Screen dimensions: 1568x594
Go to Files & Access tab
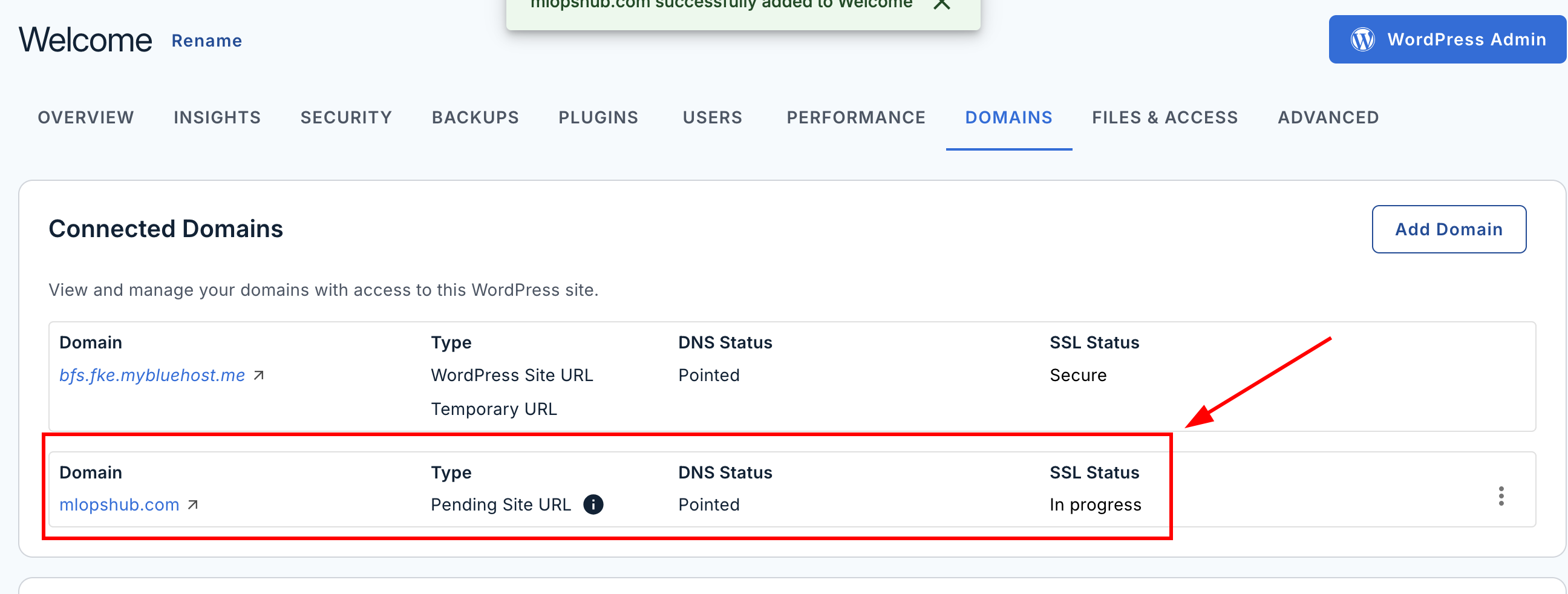tap(1165, 117)
